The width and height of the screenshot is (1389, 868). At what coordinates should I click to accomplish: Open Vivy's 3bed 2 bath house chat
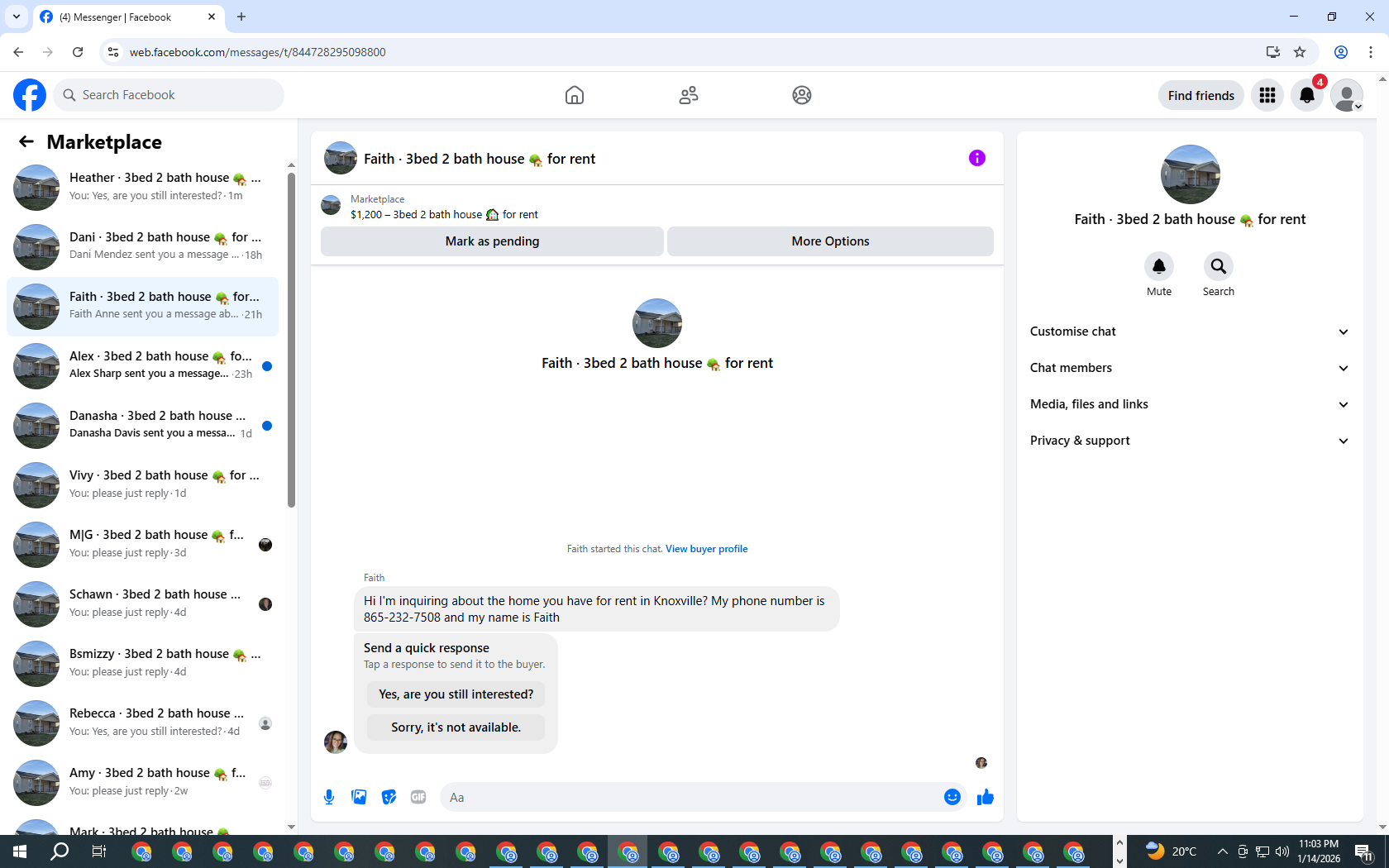point(142,485)
